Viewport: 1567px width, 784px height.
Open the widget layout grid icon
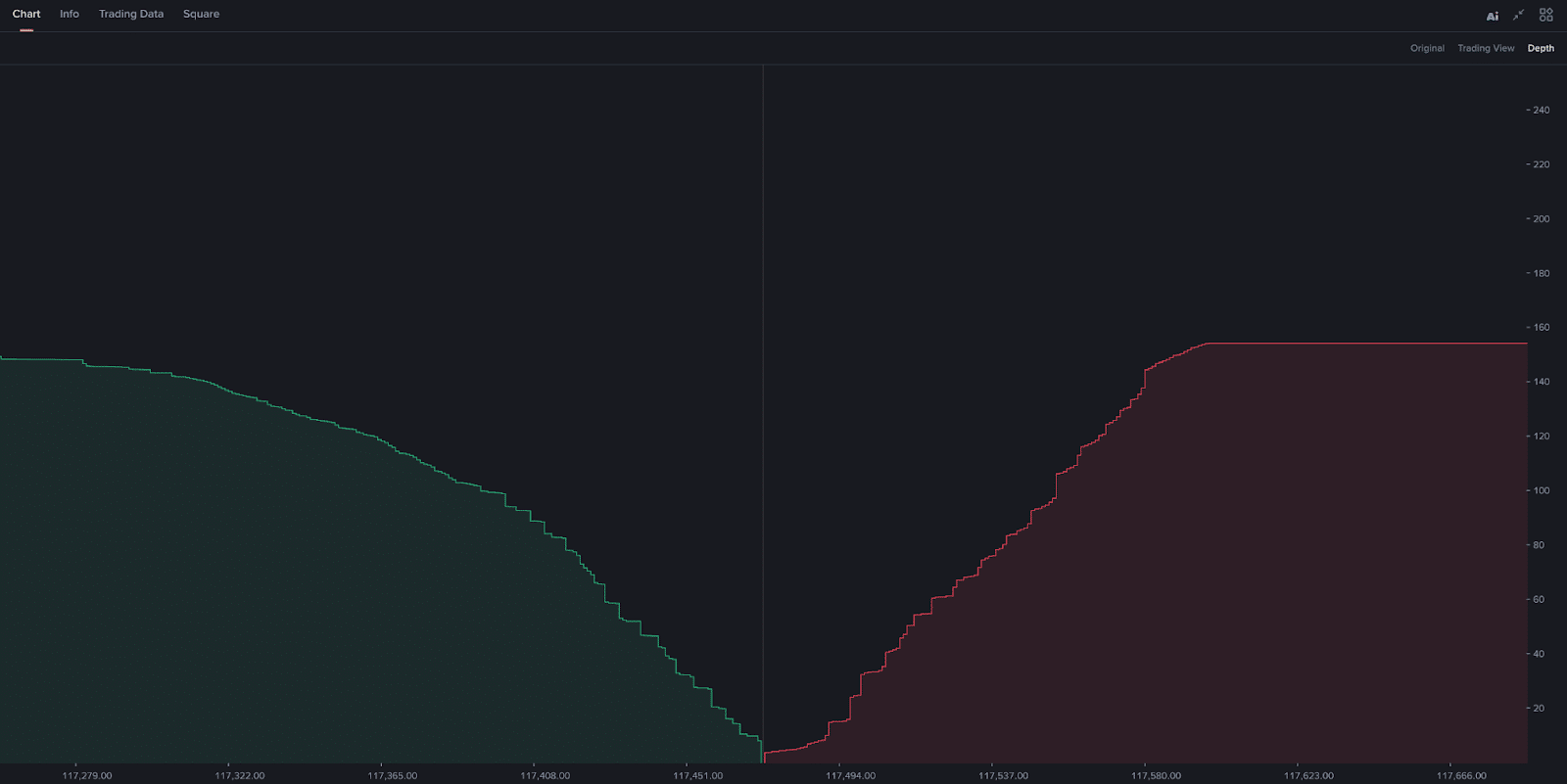pos(1545,15)
